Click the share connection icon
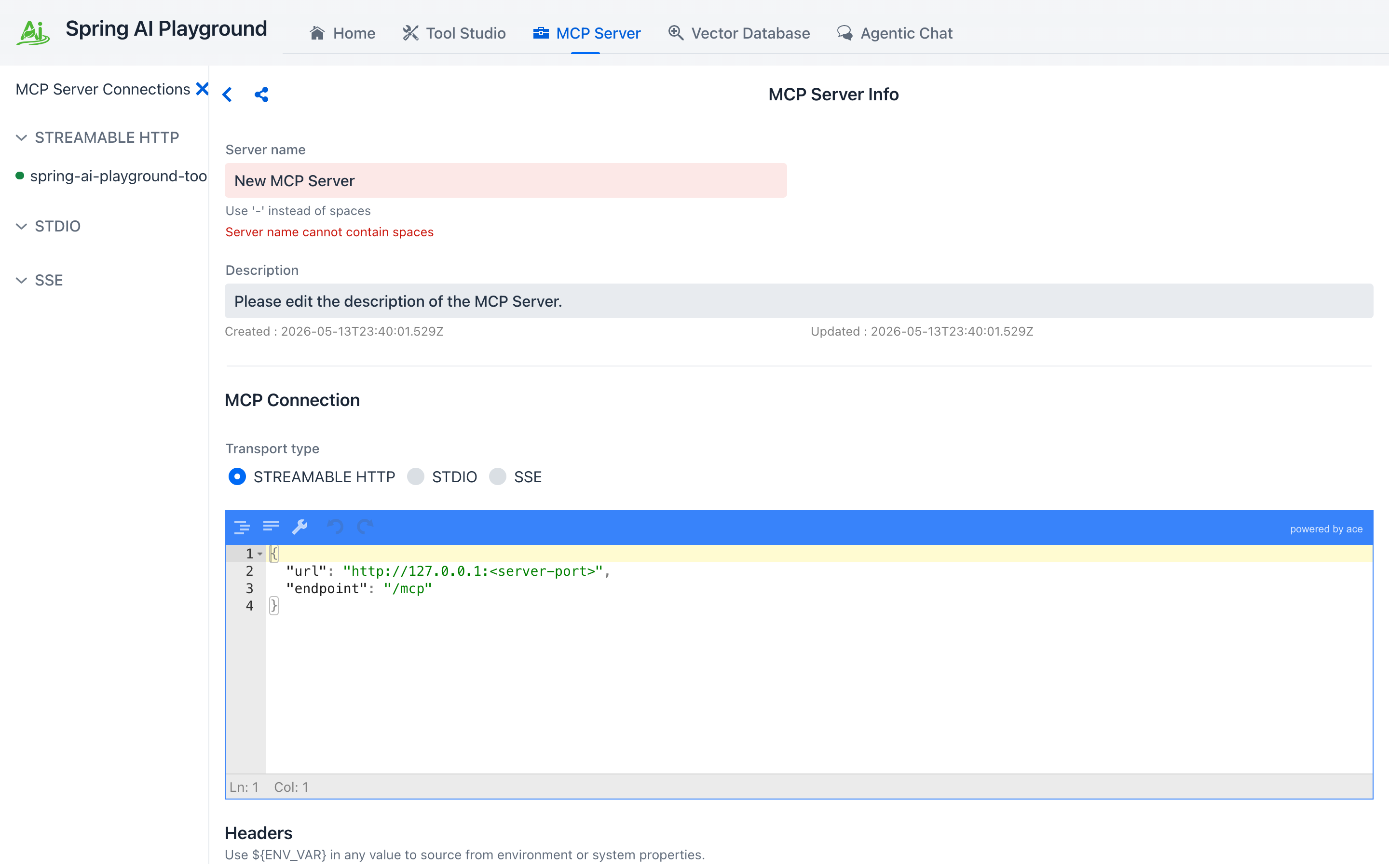 coord(262,94)
